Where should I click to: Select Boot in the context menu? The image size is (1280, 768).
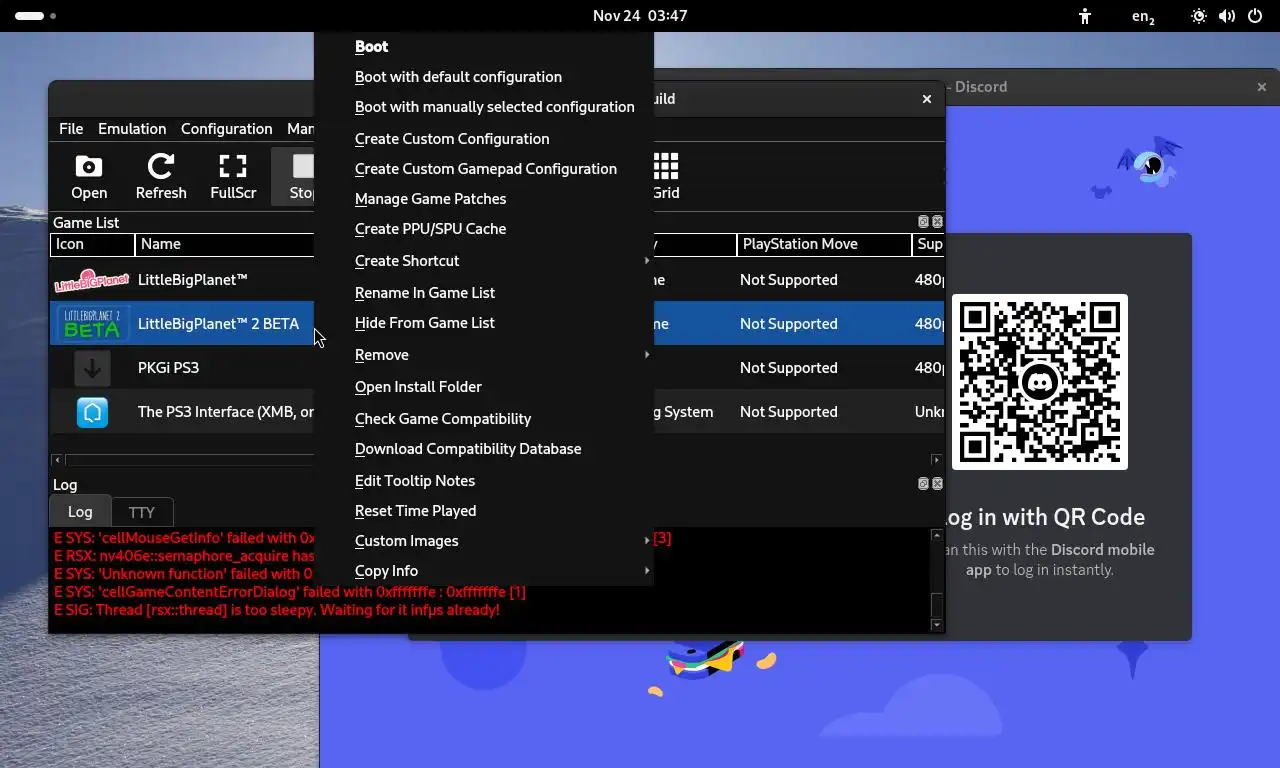click(x=484, y=46)
